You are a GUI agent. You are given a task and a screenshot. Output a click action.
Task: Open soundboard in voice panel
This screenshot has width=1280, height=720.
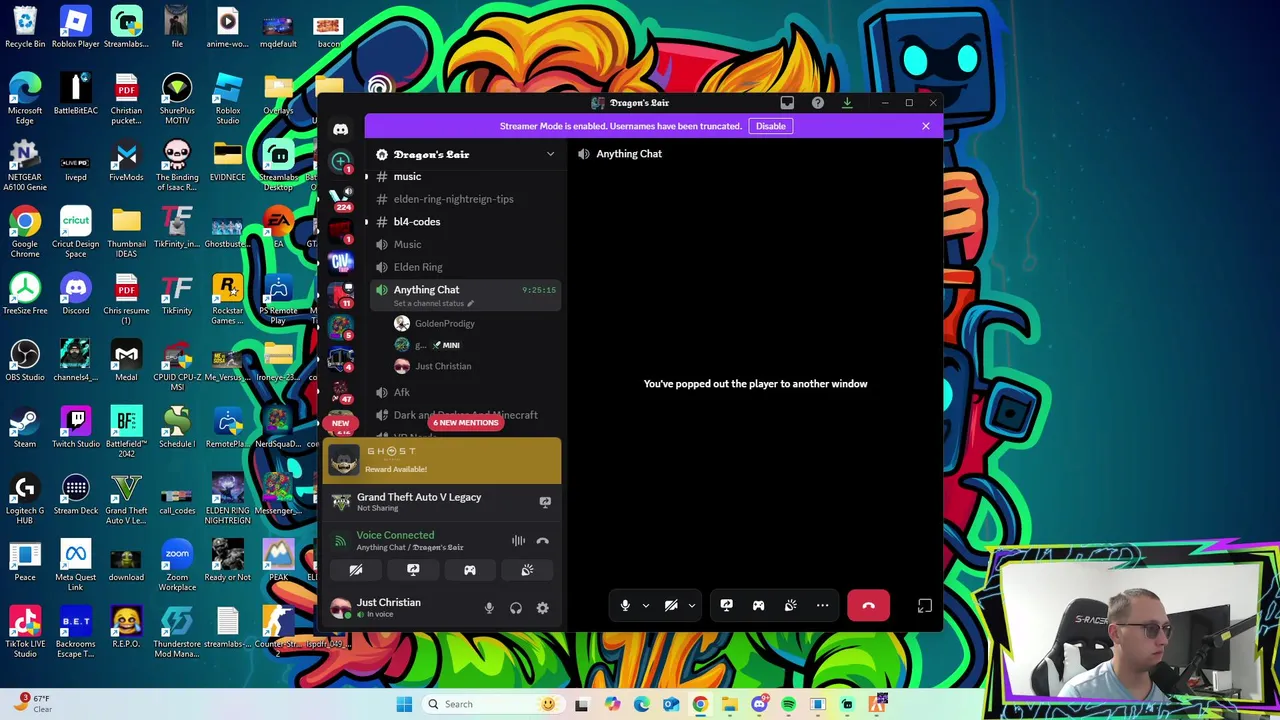click(527, 570)
